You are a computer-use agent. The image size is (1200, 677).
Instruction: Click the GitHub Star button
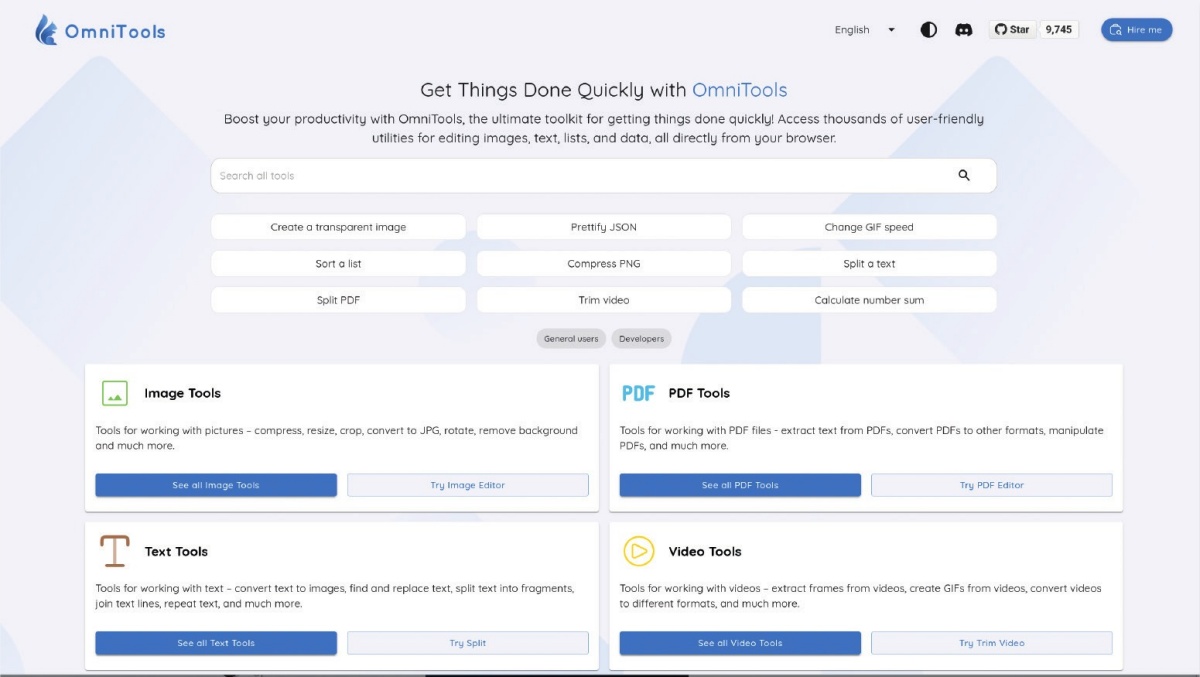(1013, 30)
